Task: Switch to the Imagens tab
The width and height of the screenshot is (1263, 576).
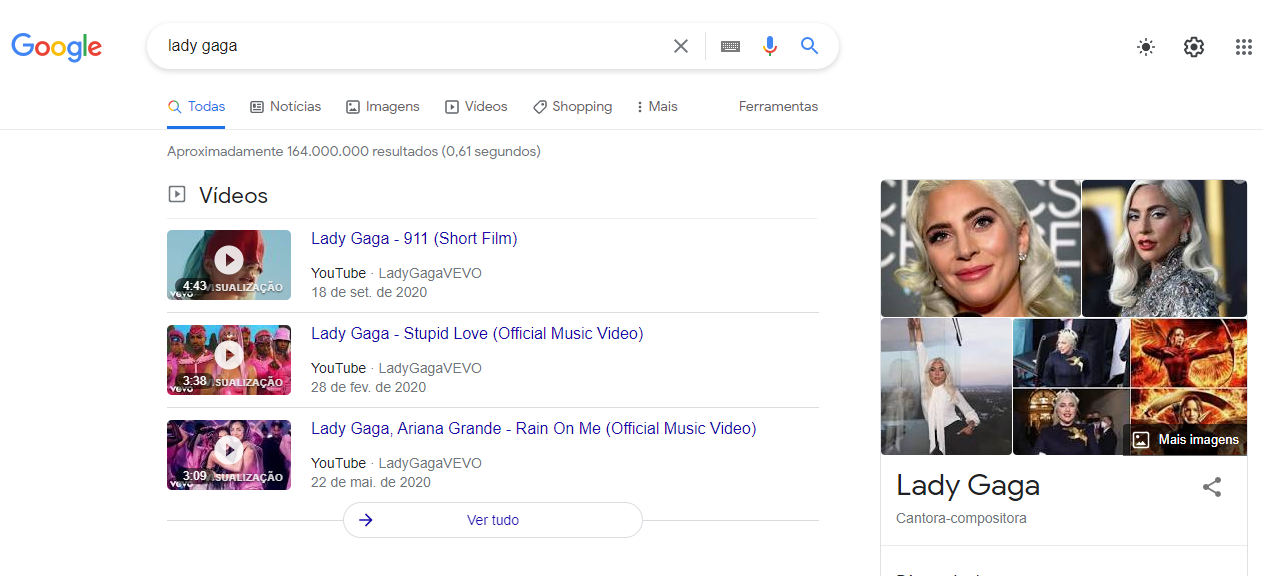Action: 383,107
